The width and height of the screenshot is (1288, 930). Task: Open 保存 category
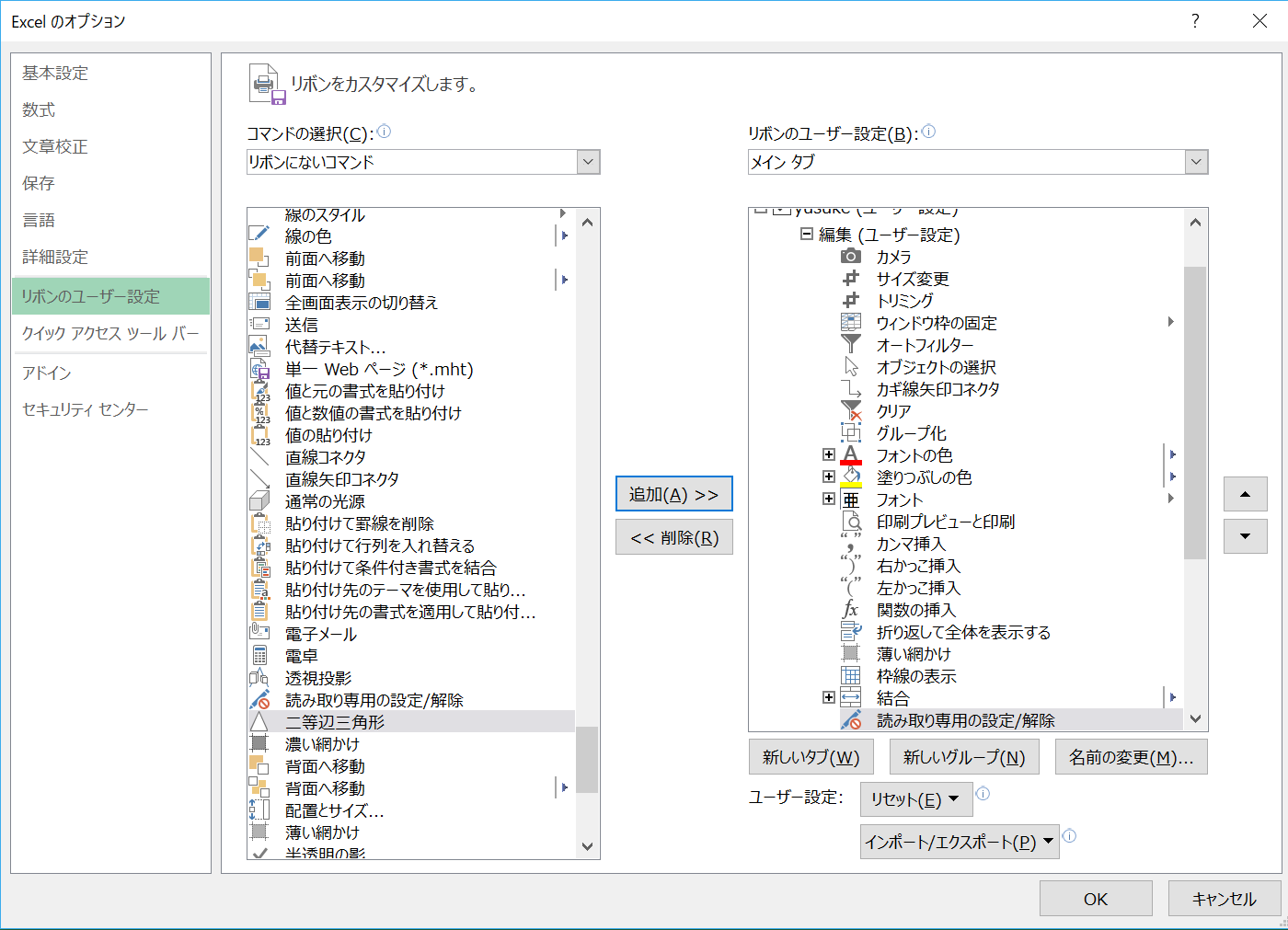pos(110,183)
